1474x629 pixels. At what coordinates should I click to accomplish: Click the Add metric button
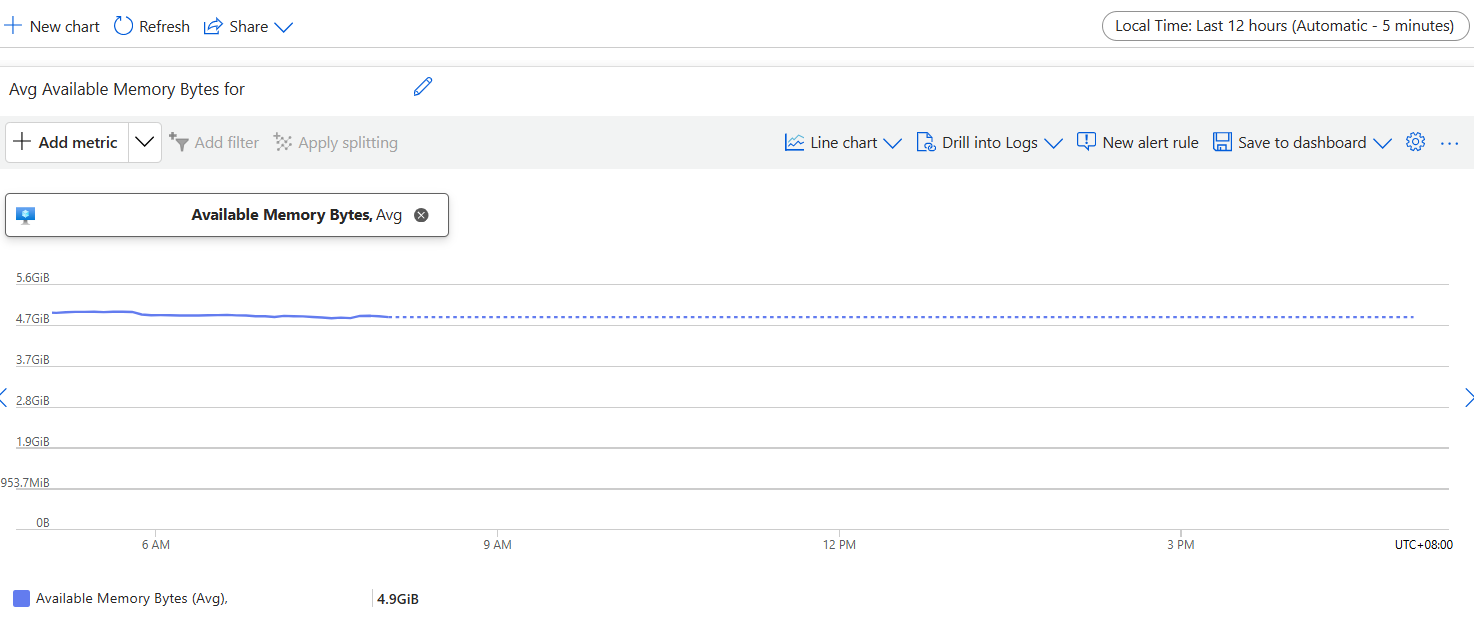(x=67, y=142)
